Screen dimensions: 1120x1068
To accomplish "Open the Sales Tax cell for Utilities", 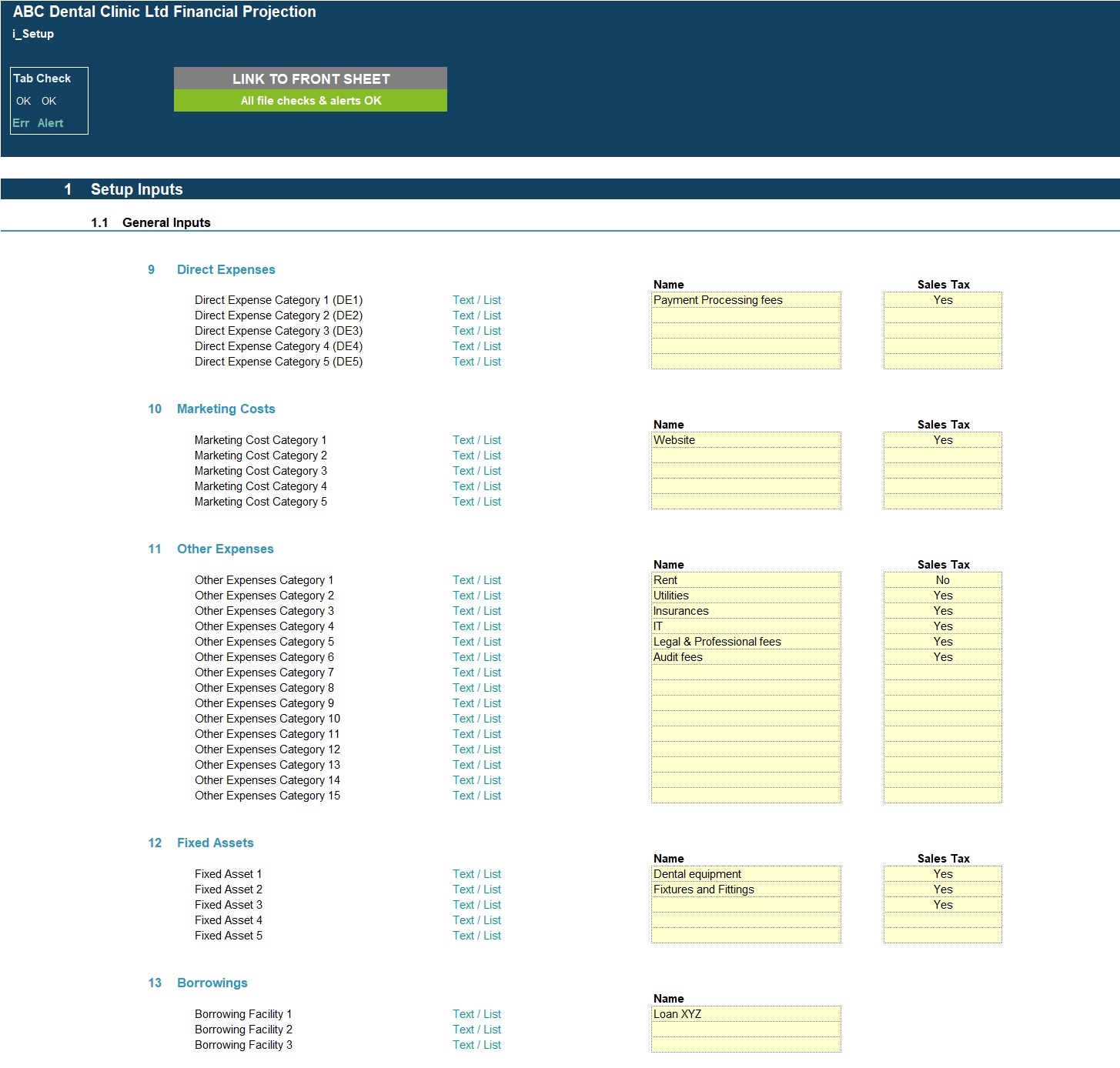I will click(943, 596).
